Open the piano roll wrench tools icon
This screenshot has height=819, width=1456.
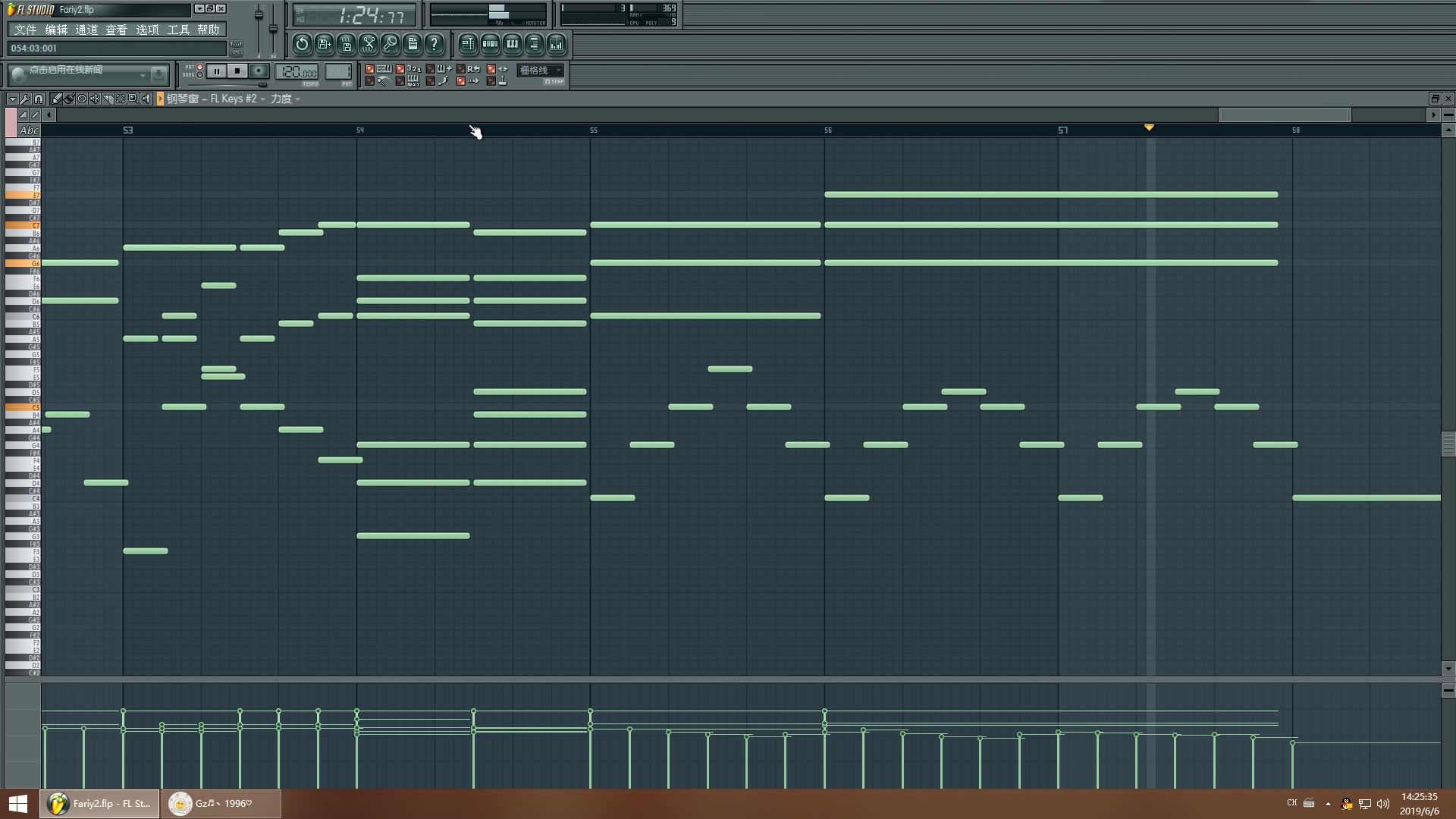coord(25,99)
